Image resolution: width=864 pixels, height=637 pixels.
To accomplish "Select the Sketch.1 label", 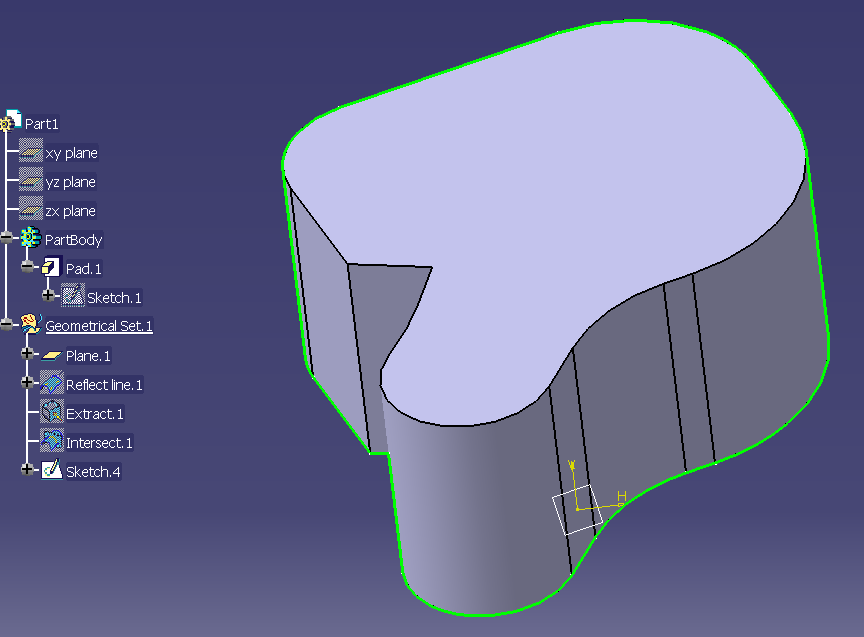I will pos(114,298).
